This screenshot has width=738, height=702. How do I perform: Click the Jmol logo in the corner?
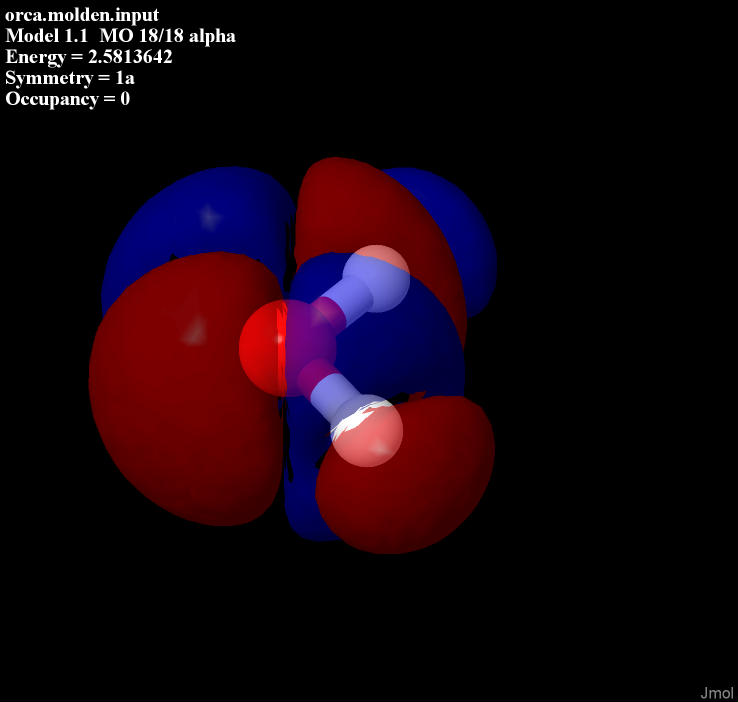[x=716, y=693]
